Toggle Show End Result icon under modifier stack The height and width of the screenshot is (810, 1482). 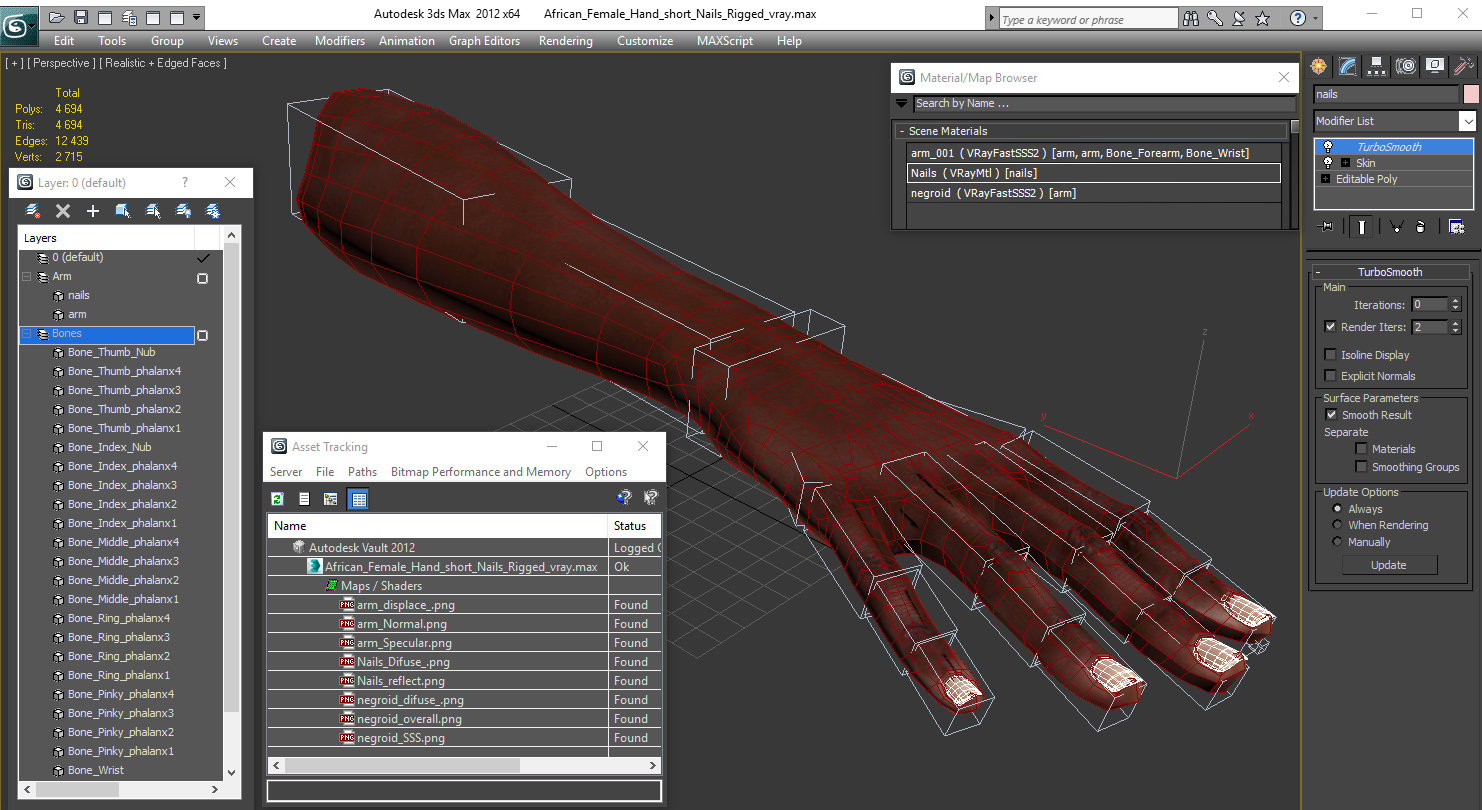click(1361, 227)
